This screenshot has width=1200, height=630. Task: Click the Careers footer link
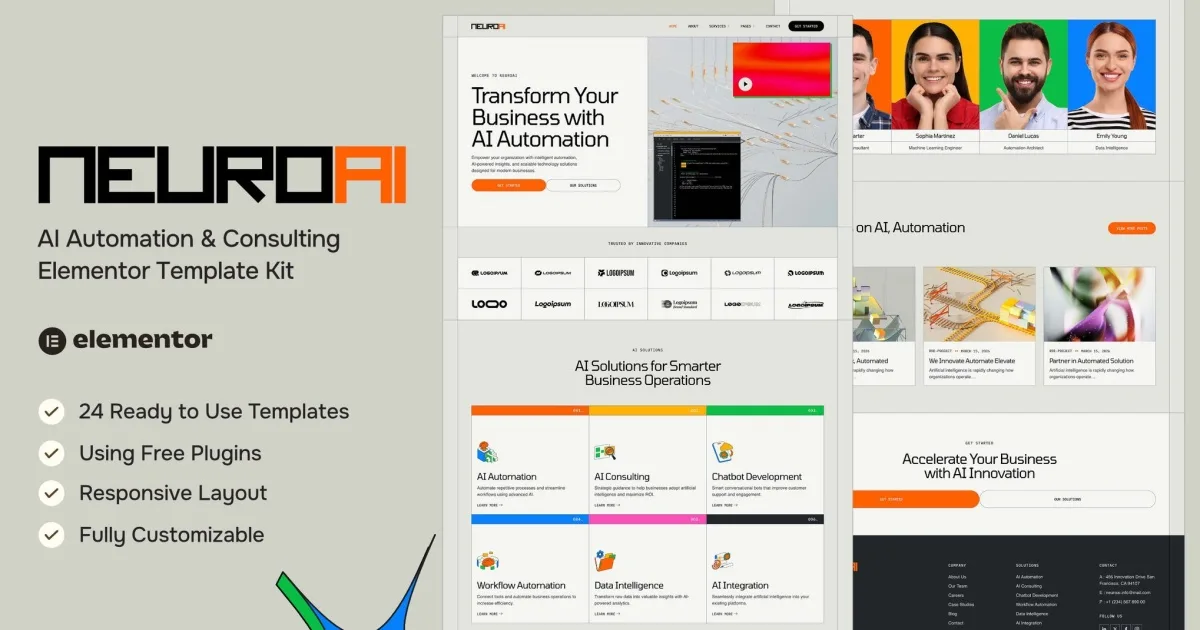coord(956,595)
